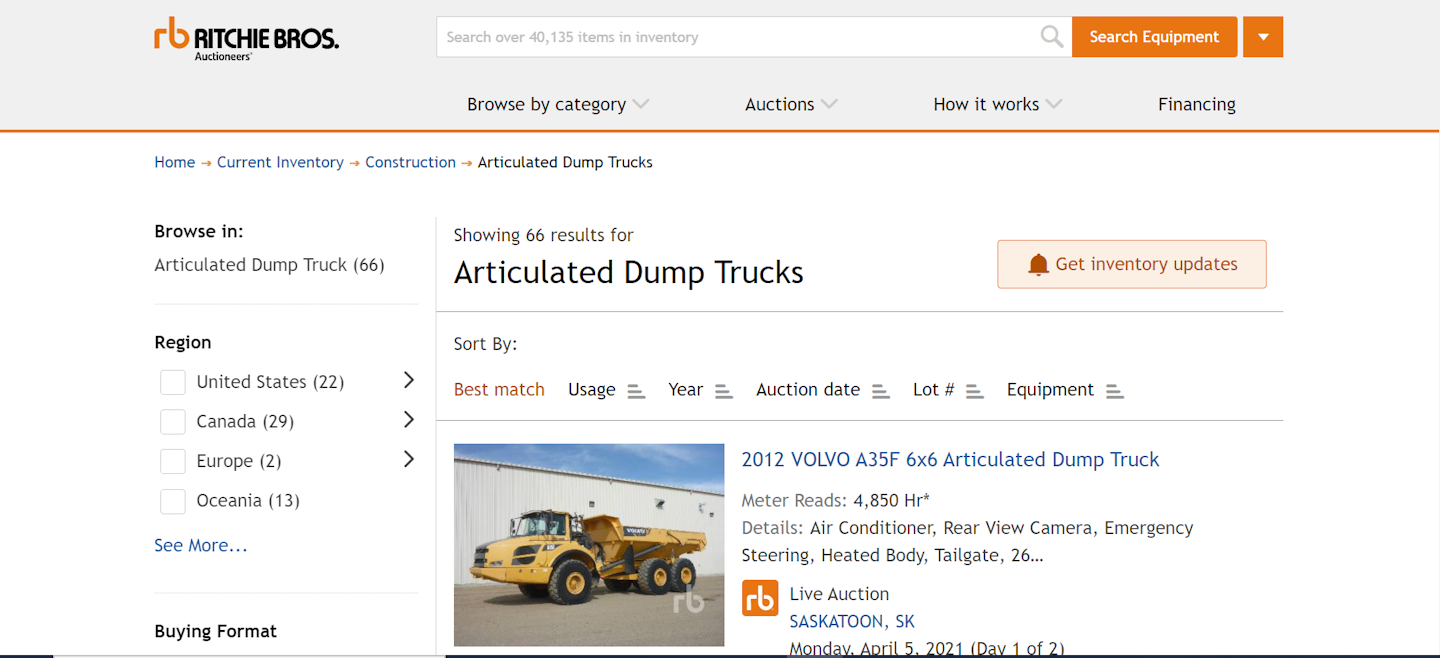
Task: Open the Volvo dump truck photo thumbnail
Action: pyautogui.click(x=589, y=545)
